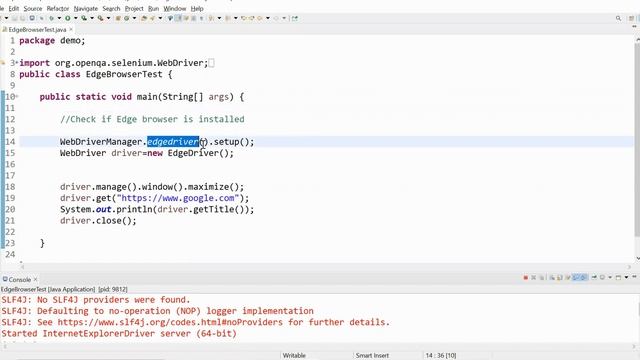Open the Refactor menu
This screenshot has height=360, width=640.
click(x=58, y=8)
